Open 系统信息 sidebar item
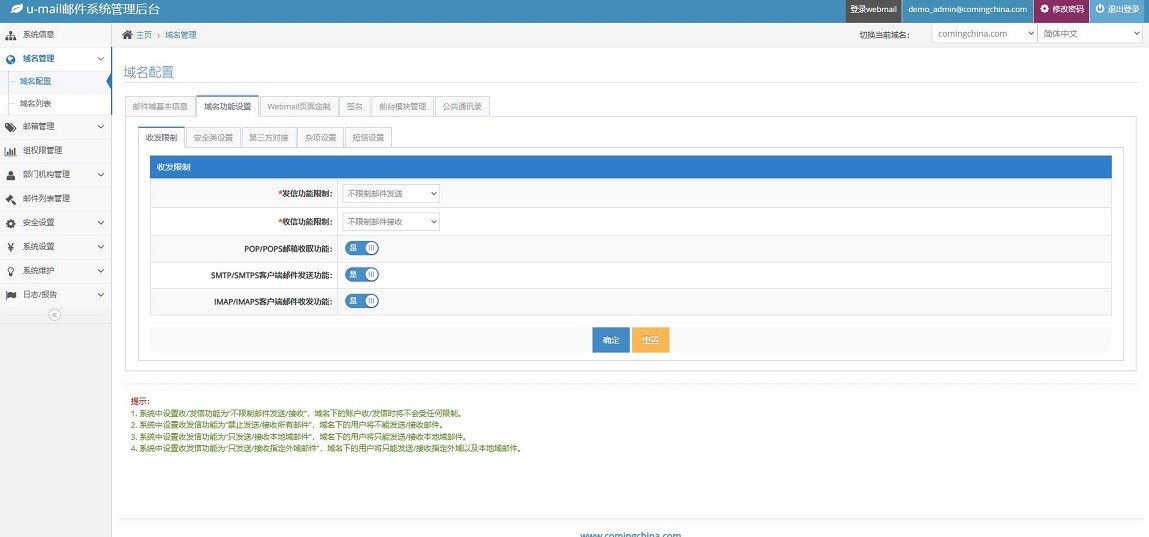 [56, 34]
